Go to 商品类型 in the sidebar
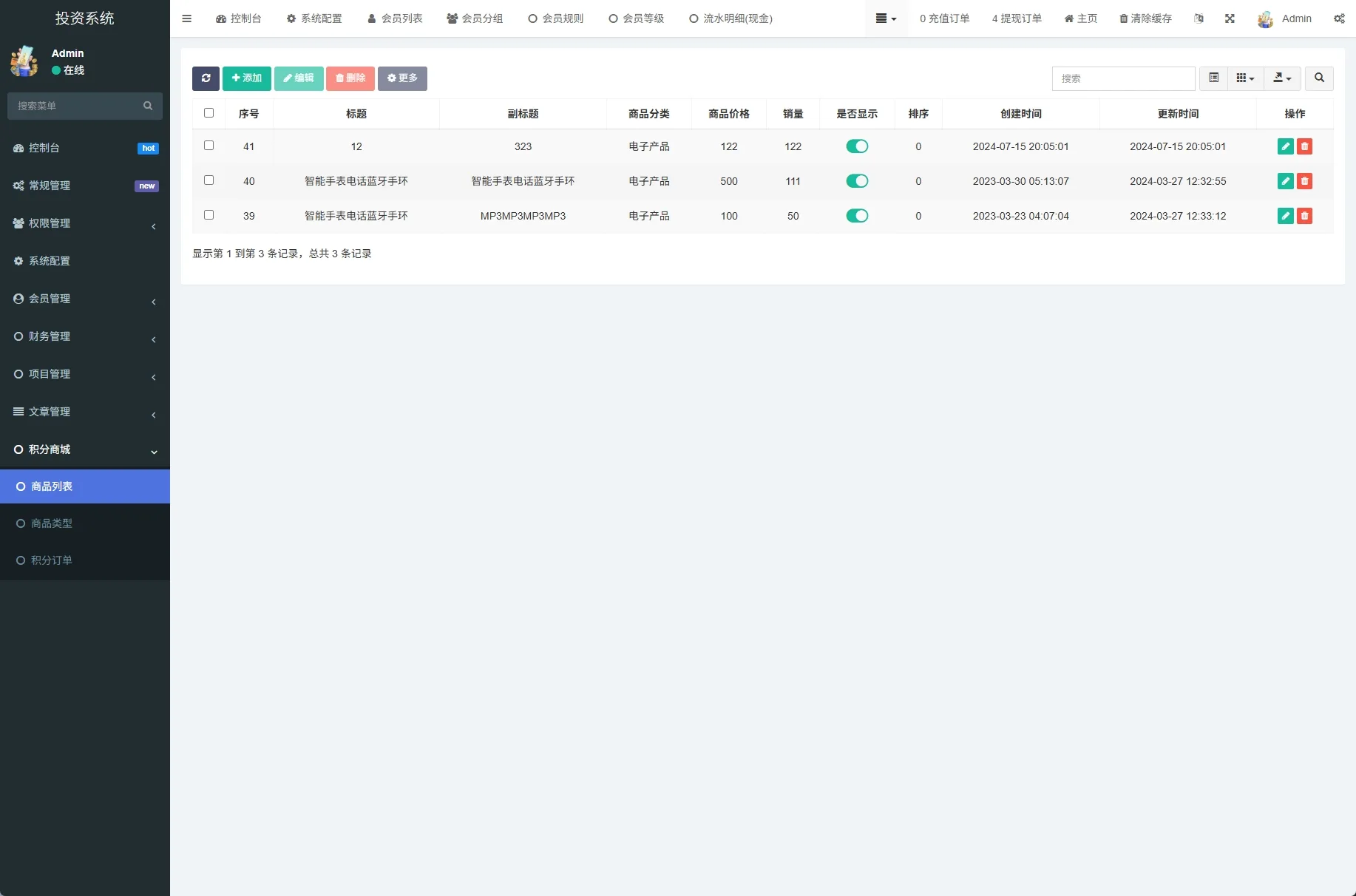 (x=52, y=523)
